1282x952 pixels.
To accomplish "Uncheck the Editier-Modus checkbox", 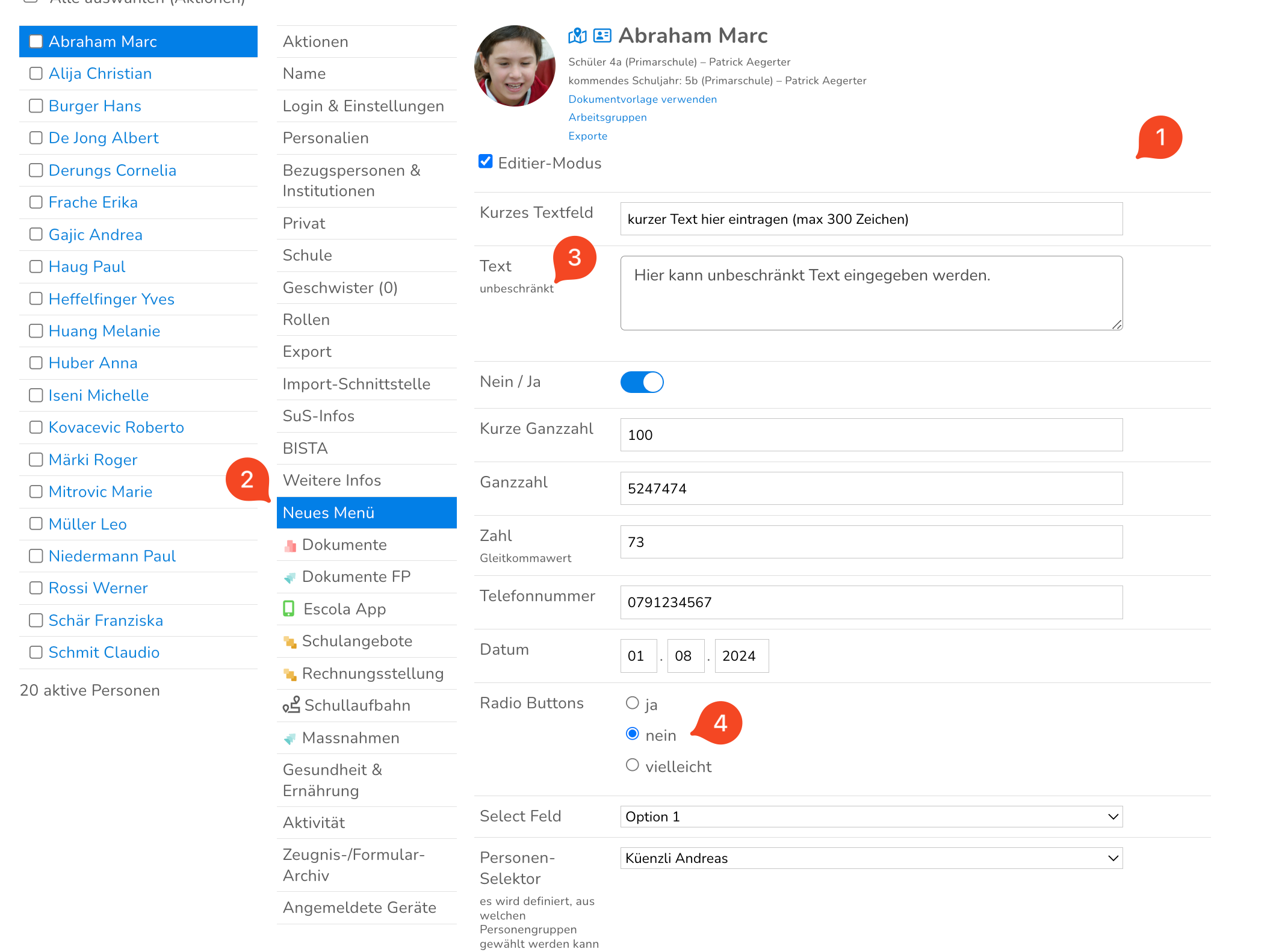I will pyautogui.click(x=485, y=162).
